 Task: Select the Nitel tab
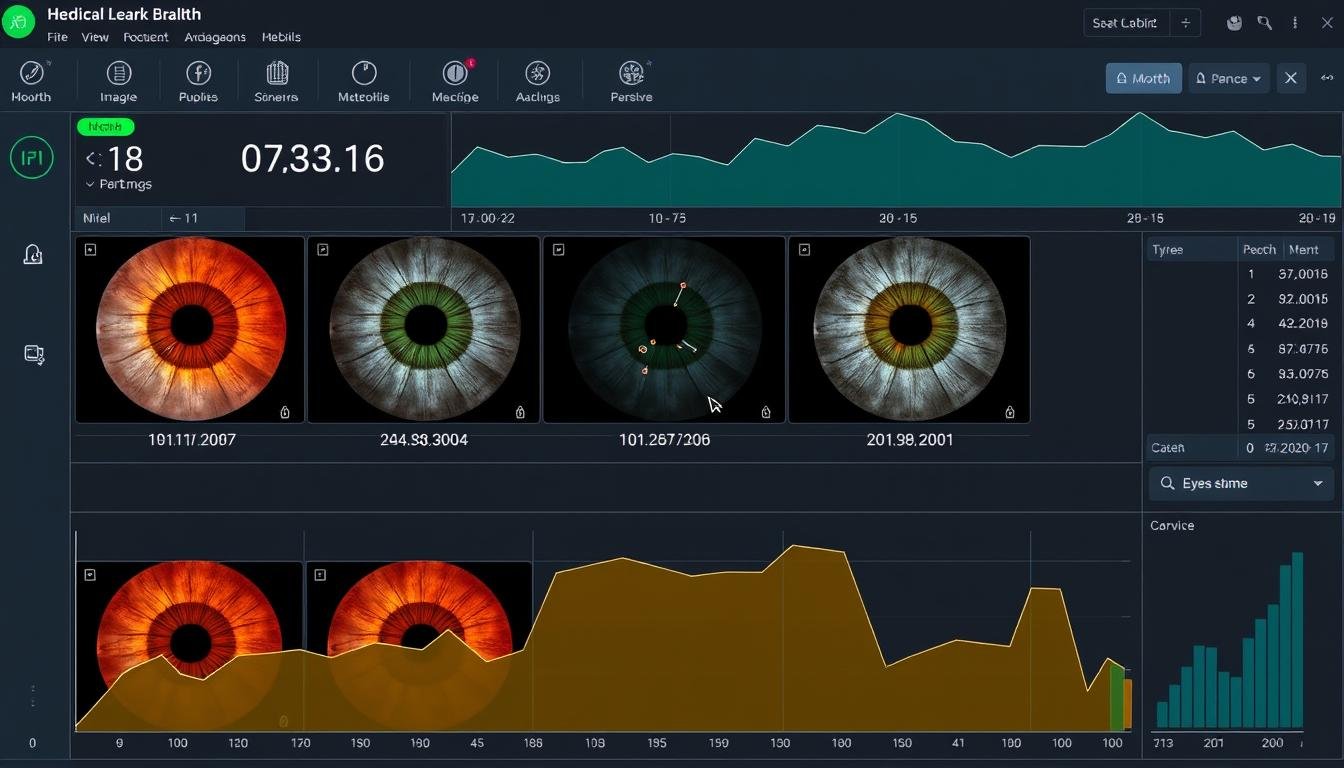click(117, 218)
